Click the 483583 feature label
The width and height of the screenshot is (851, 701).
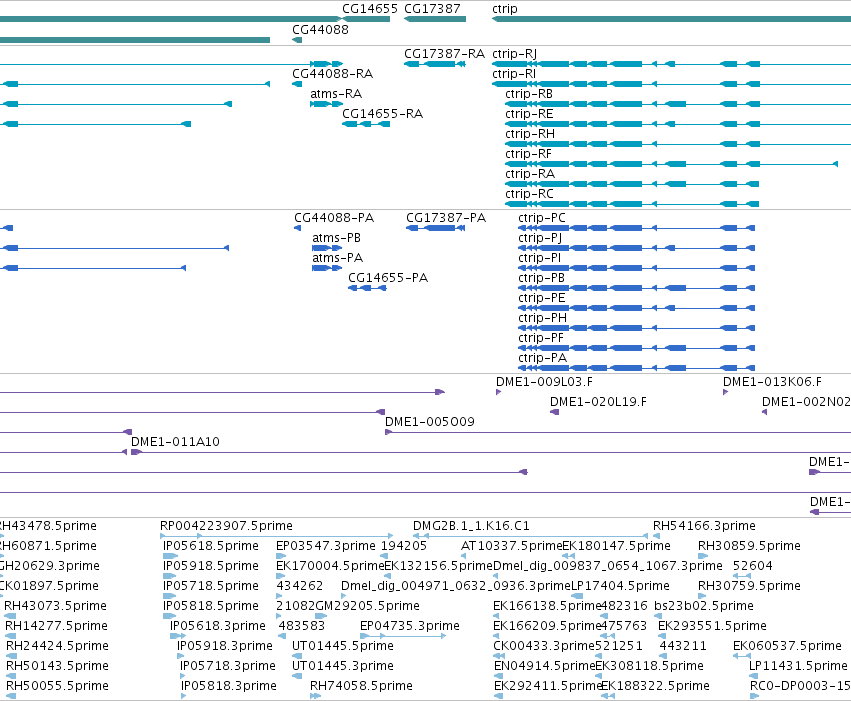coord(302,627)
